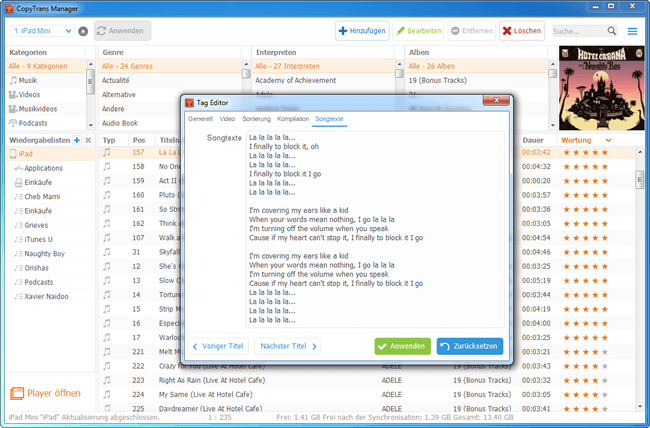Viewport: 650px width, 428px height.
Task: Open the Cheb Mami playlist
Action: (x=51, y=197)
